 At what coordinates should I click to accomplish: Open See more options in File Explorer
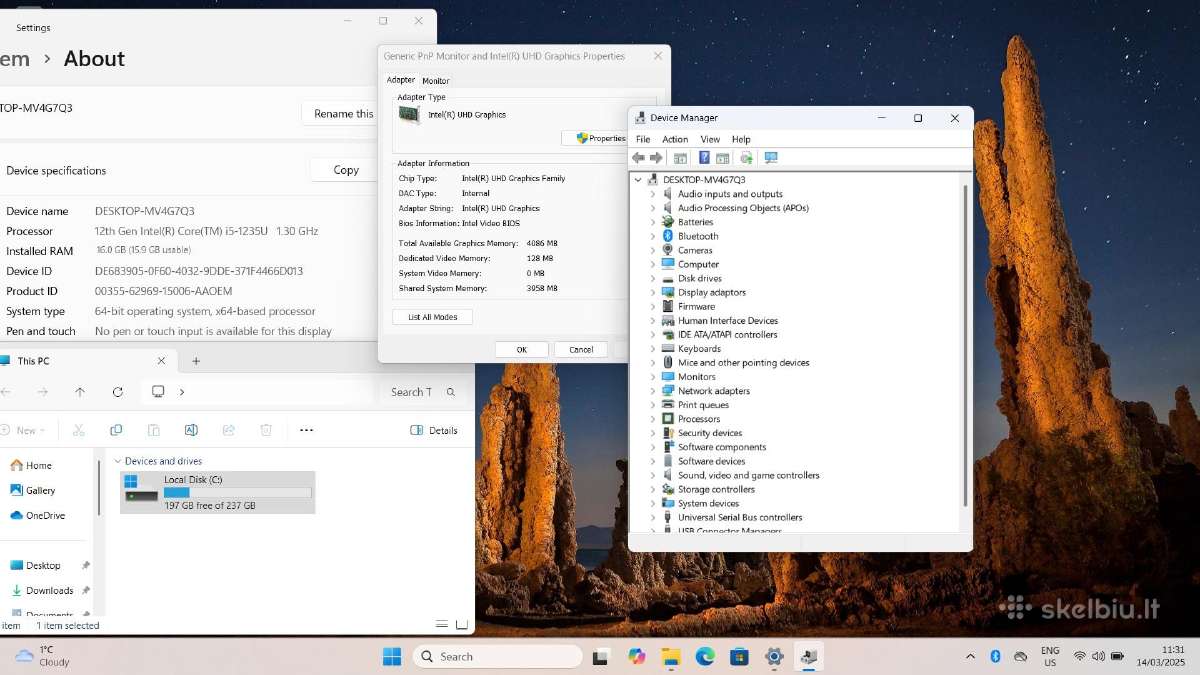coord(307,430)
